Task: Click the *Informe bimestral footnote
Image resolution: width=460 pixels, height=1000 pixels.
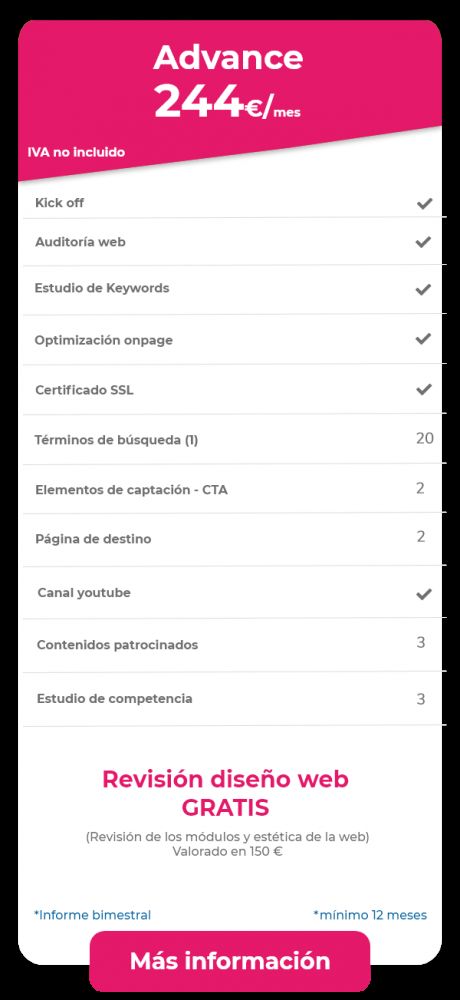Action: tap(93, 915)
